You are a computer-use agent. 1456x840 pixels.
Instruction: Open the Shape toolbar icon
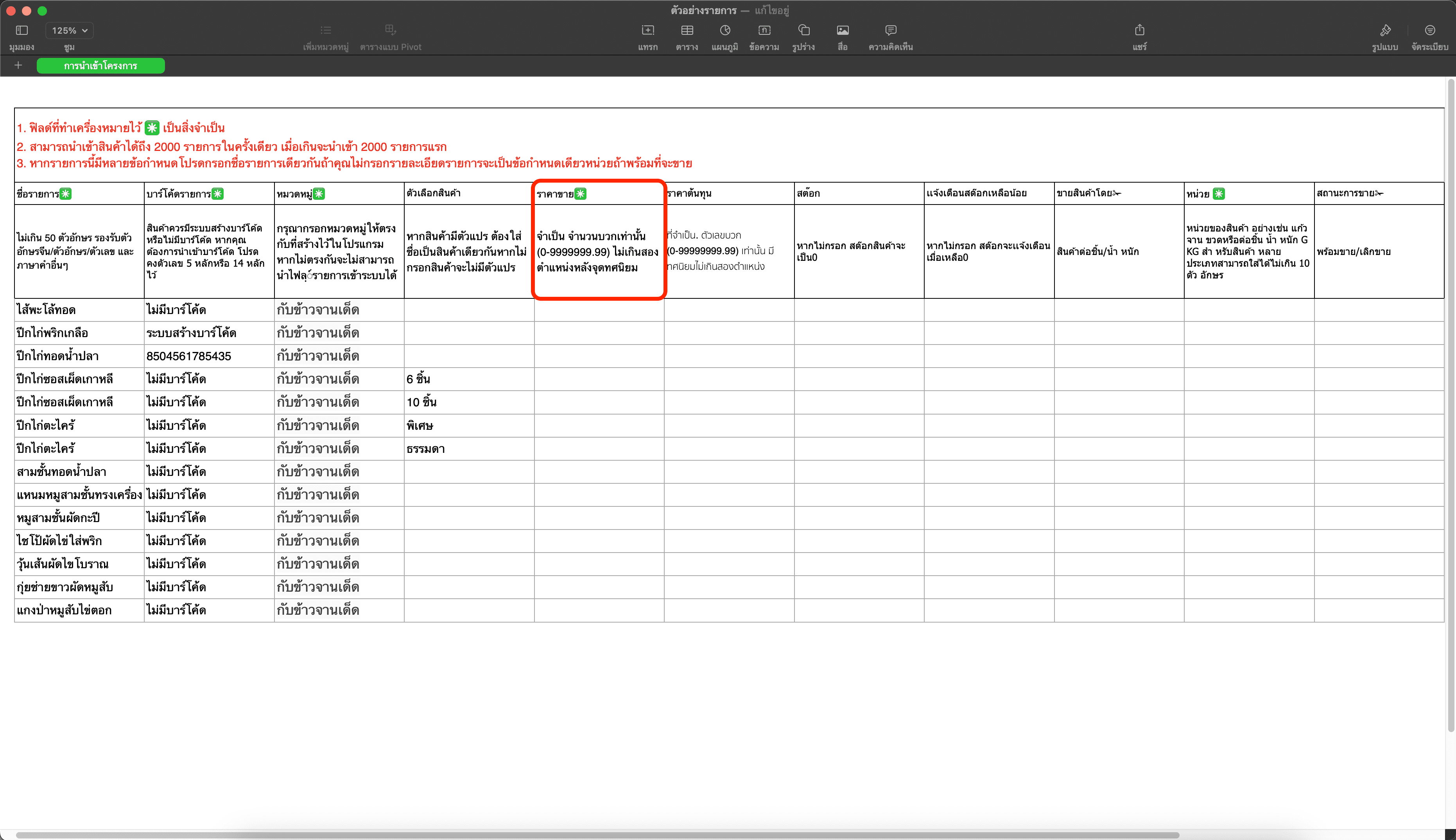tap(803, 30)
